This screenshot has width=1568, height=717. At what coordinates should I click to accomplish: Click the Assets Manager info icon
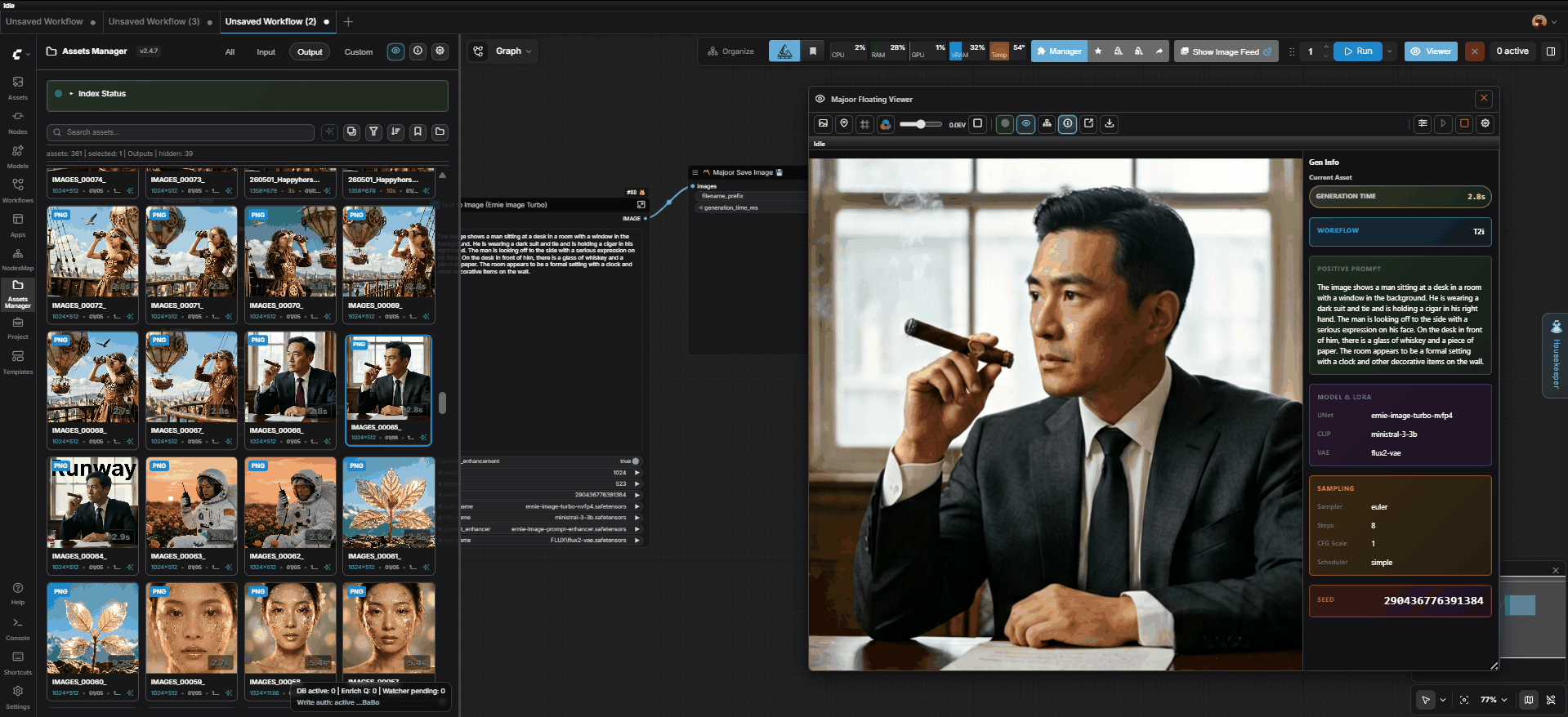[x=418, y=51]
